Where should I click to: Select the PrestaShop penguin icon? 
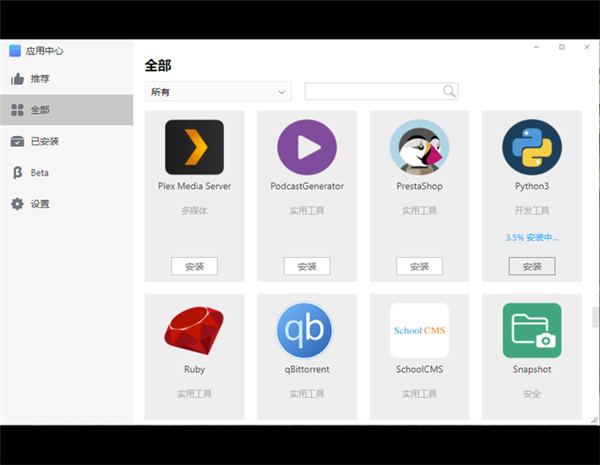coord(419,148)
